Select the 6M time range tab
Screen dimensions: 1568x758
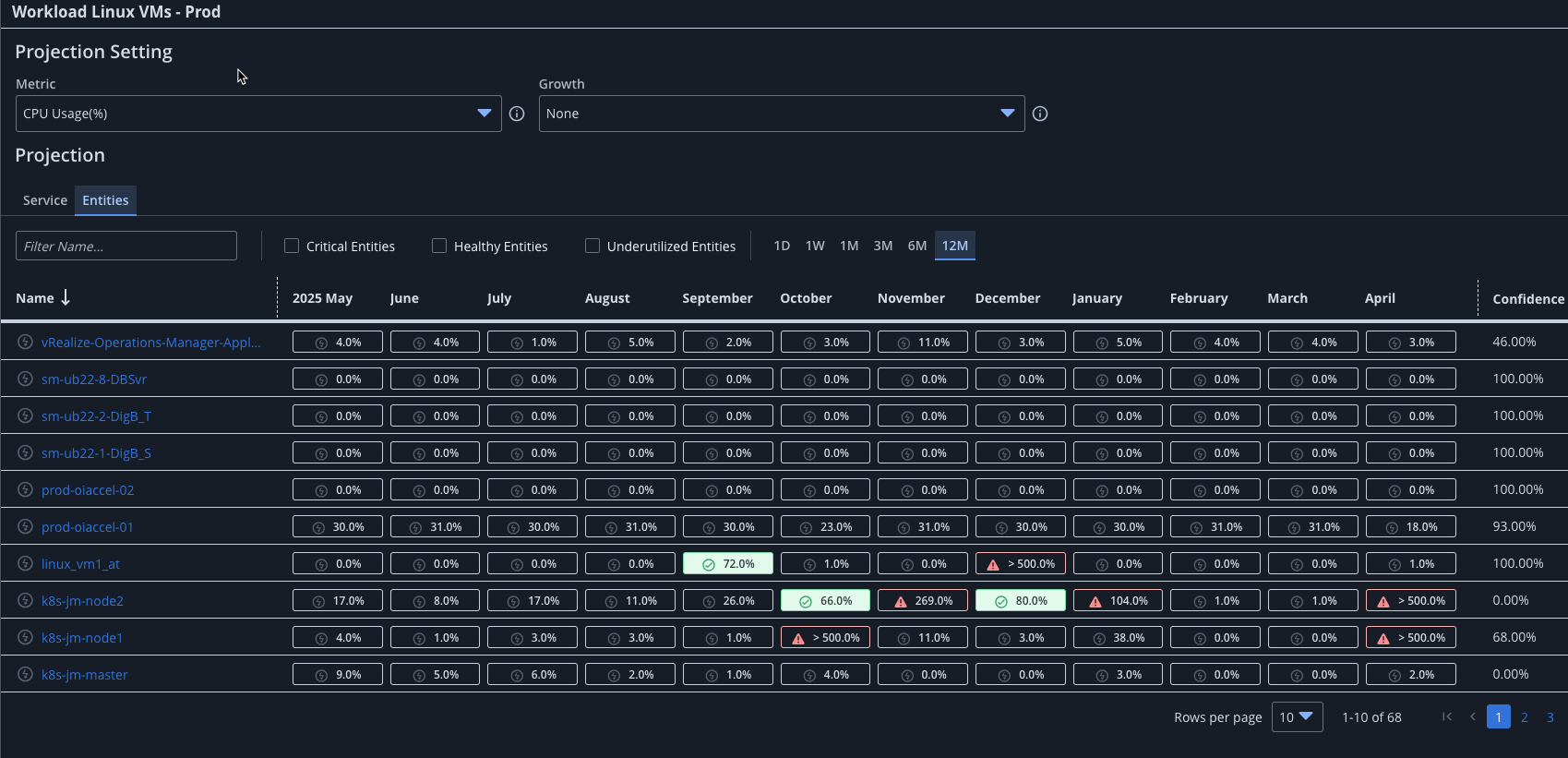[x=916, y=246]
